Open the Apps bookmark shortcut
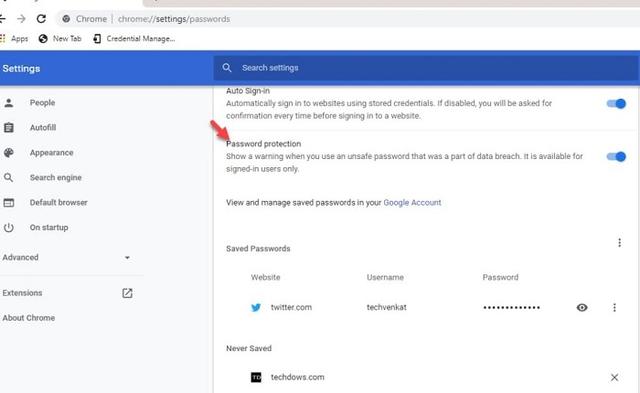Screen dimensions: 640x393 [x=14, y=38]
